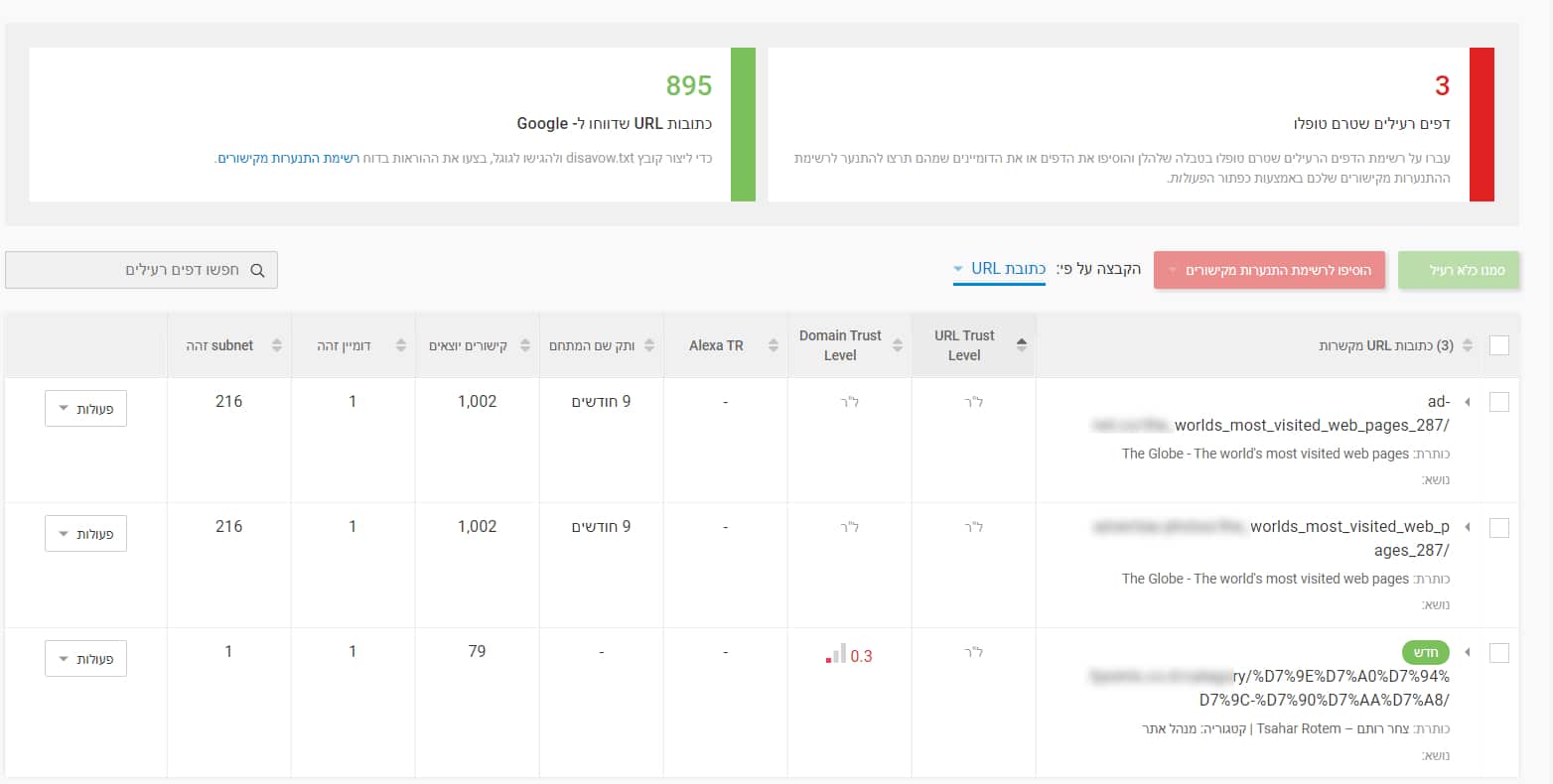Click the search magnifier icon in toxic pages box
The image size is (1553, 784).
click(x=257, y=270)
